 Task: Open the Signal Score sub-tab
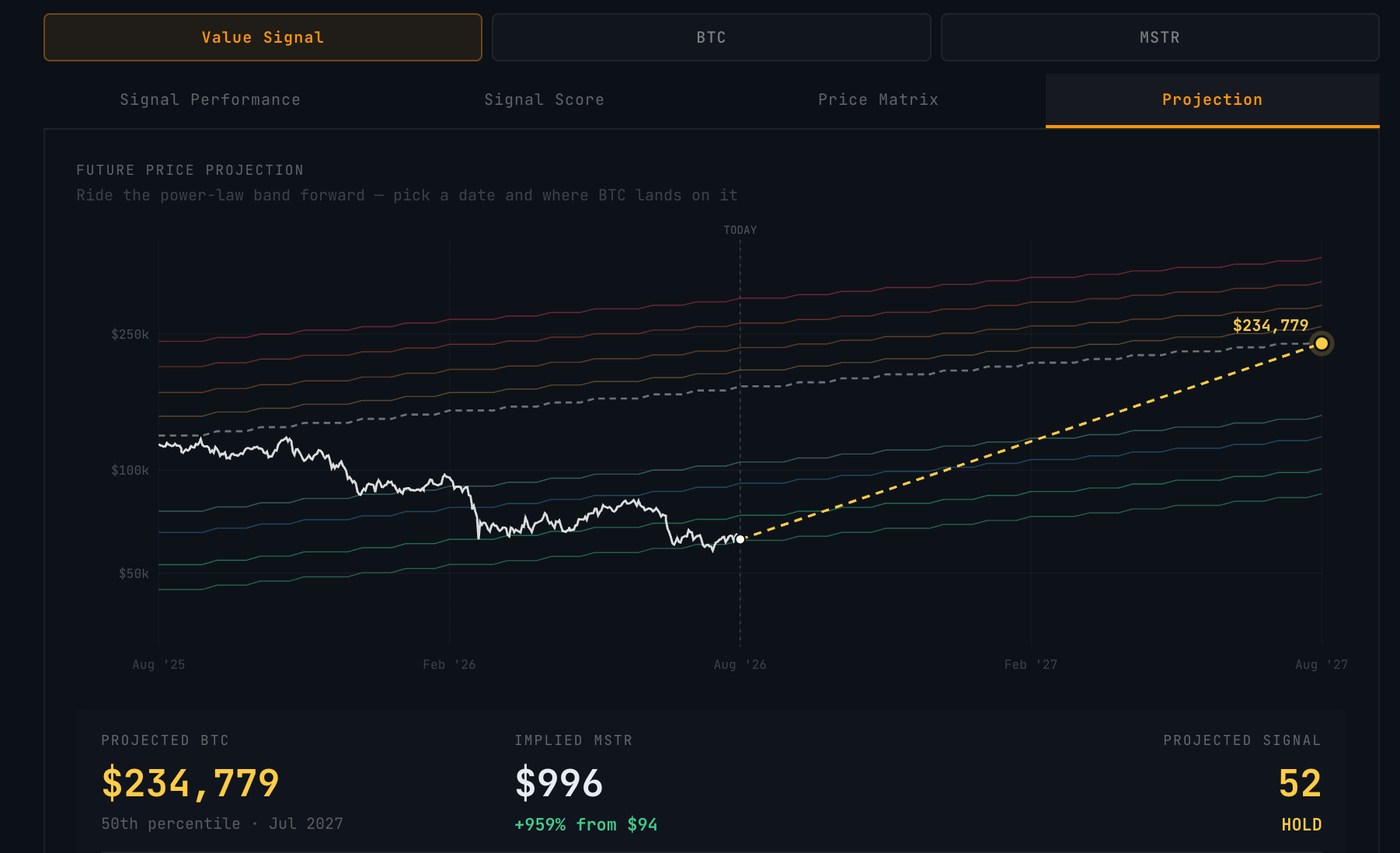click(x=544, y=99)
